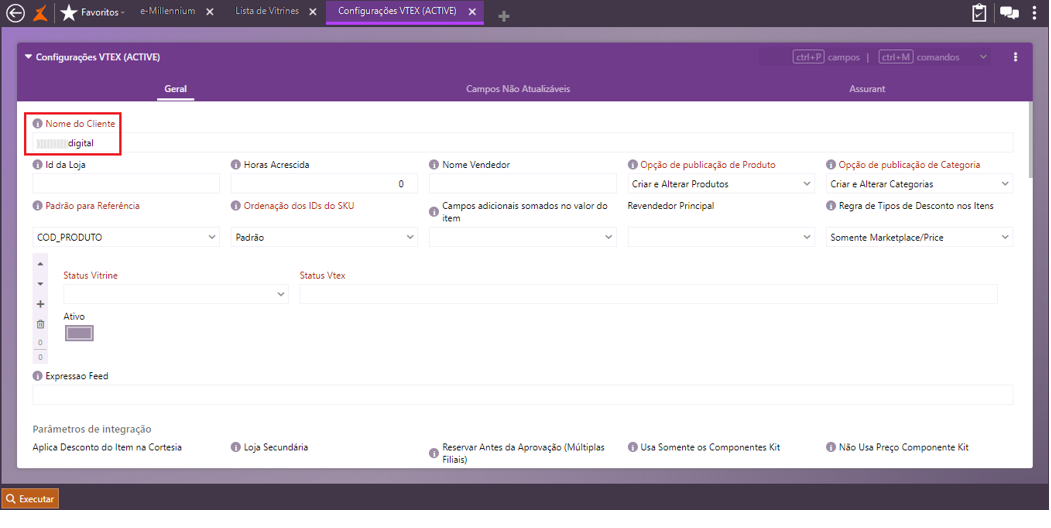The width and height of the screenshot is (1051, 528).
Task: Select the Geral tab
Action: click(176, 88)
